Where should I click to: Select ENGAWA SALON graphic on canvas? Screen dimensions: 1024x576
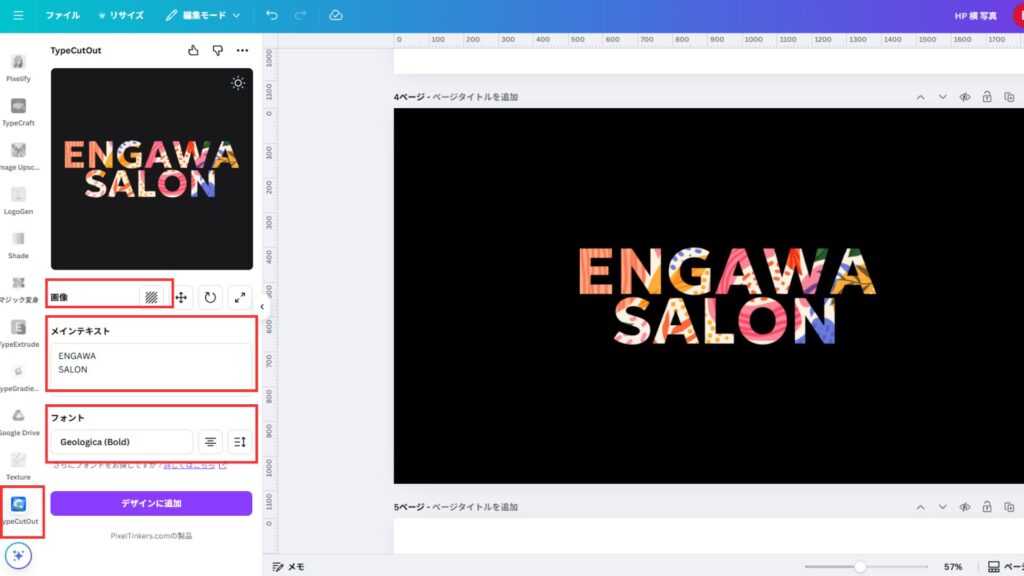(727, 295)
